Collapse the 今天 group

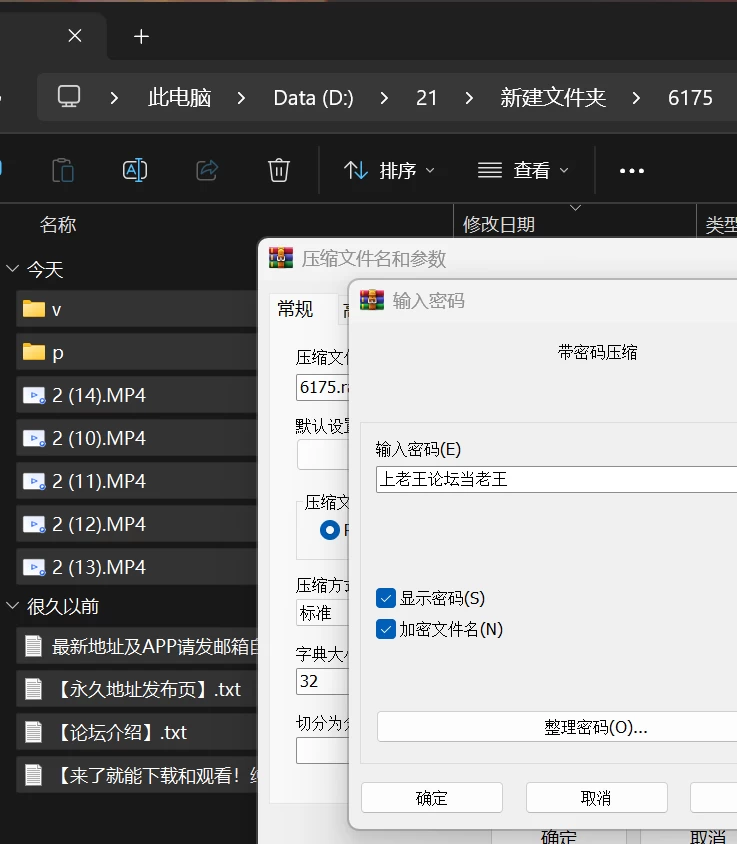coord(12,269)
